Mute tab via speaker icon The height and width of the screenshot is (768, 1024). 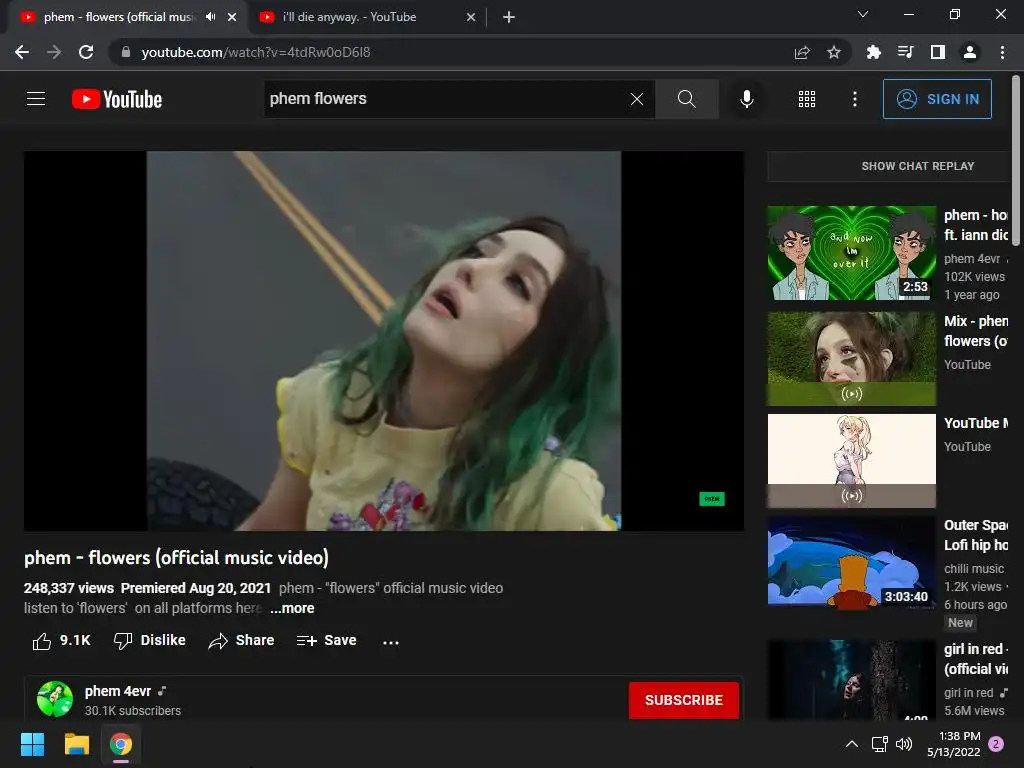[210, 17]
